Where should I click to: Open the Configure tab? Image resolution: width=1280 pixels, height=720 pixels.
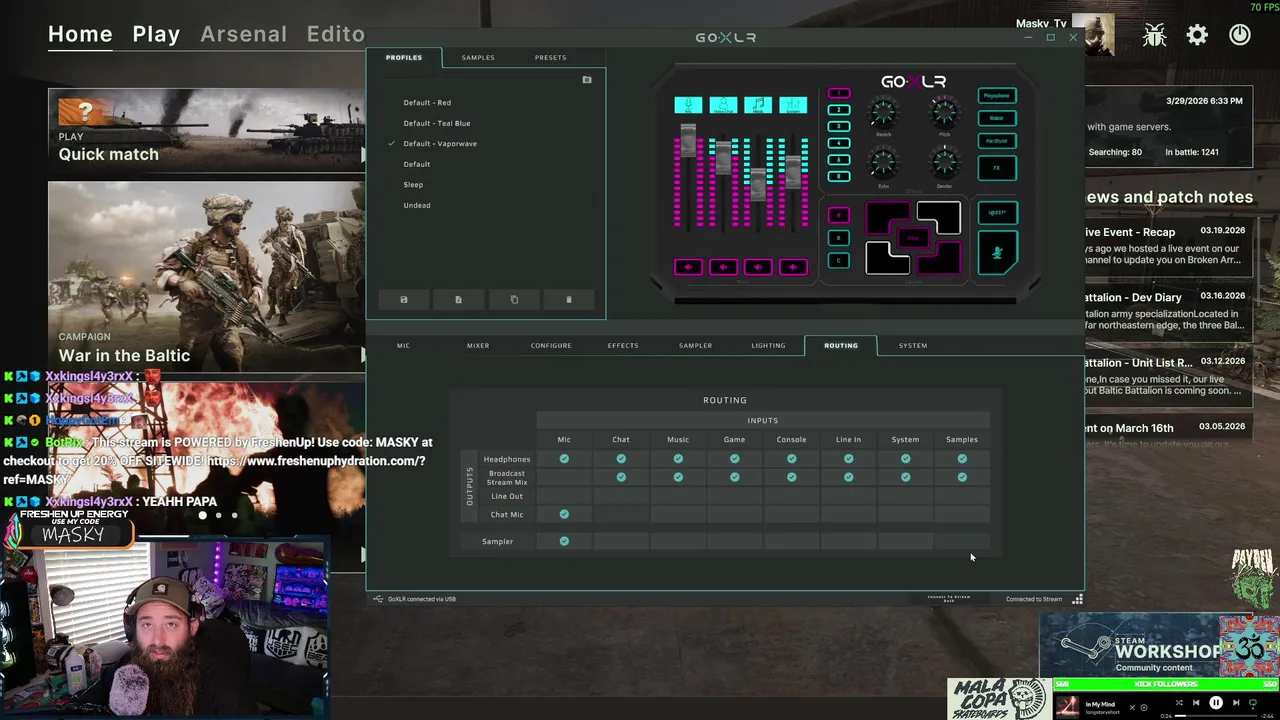click(x=551, y=345)
